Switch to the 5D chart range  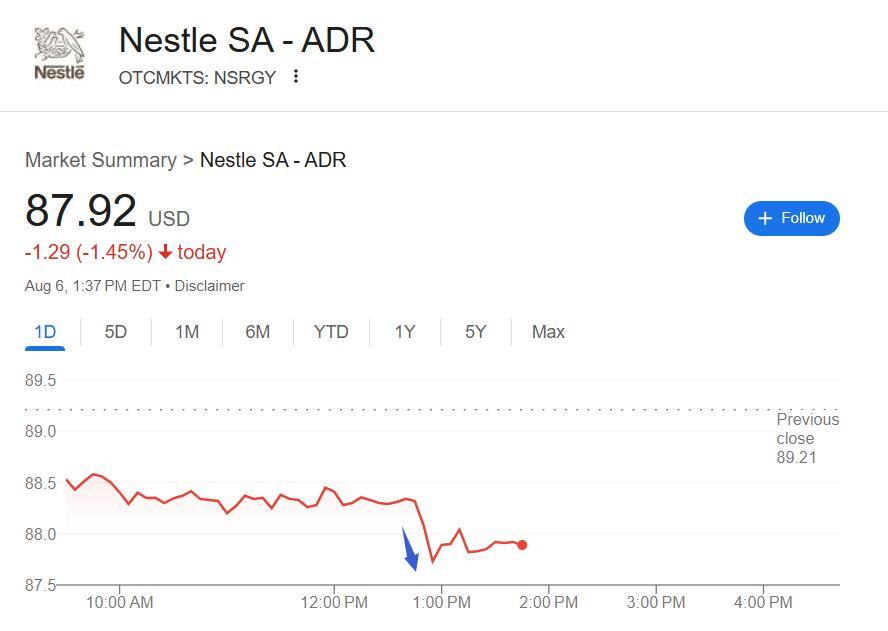coord(116,332)
